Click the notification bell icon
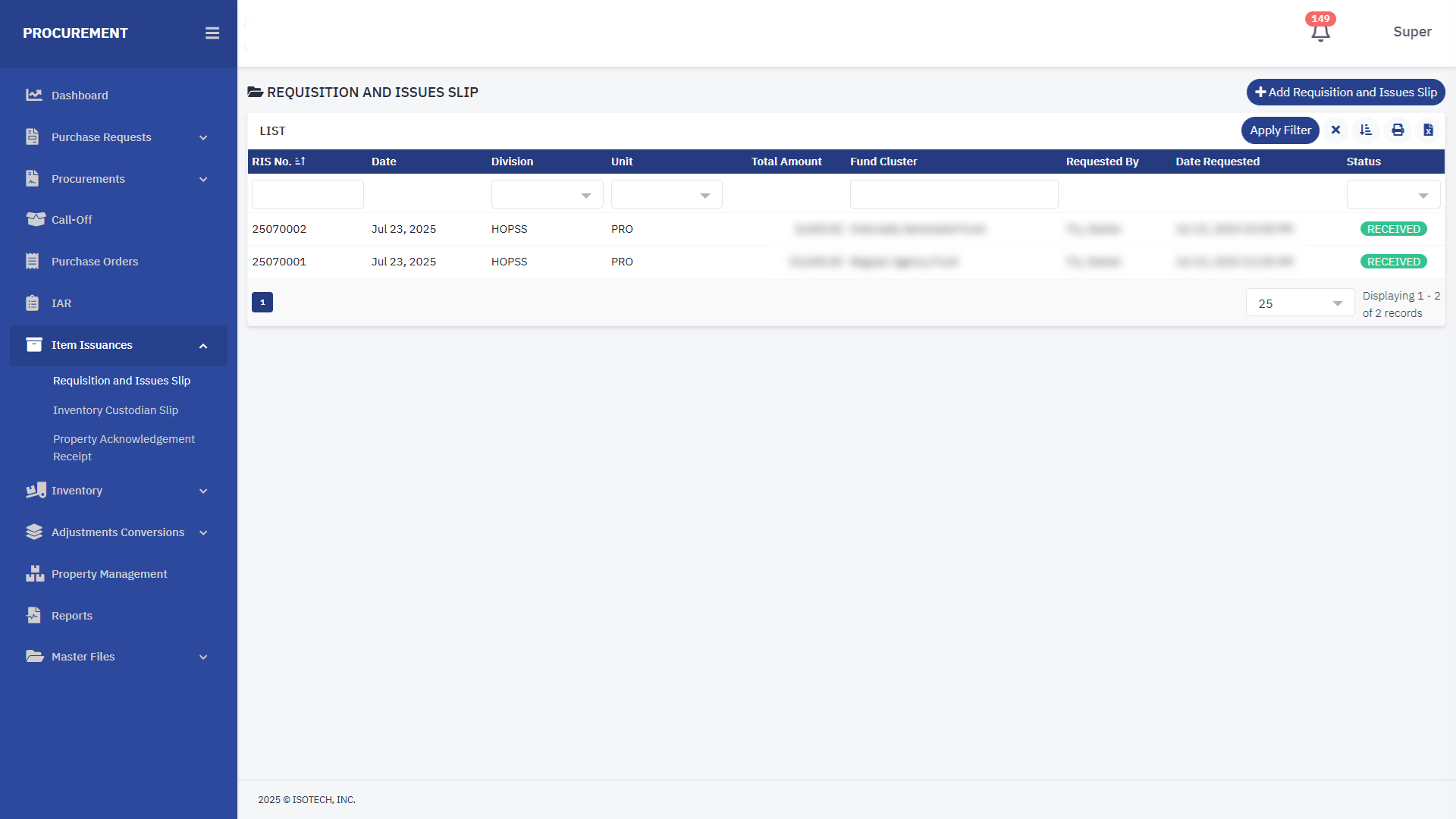The width and height of the screenshot is (1456, 819). [1320, 33]
